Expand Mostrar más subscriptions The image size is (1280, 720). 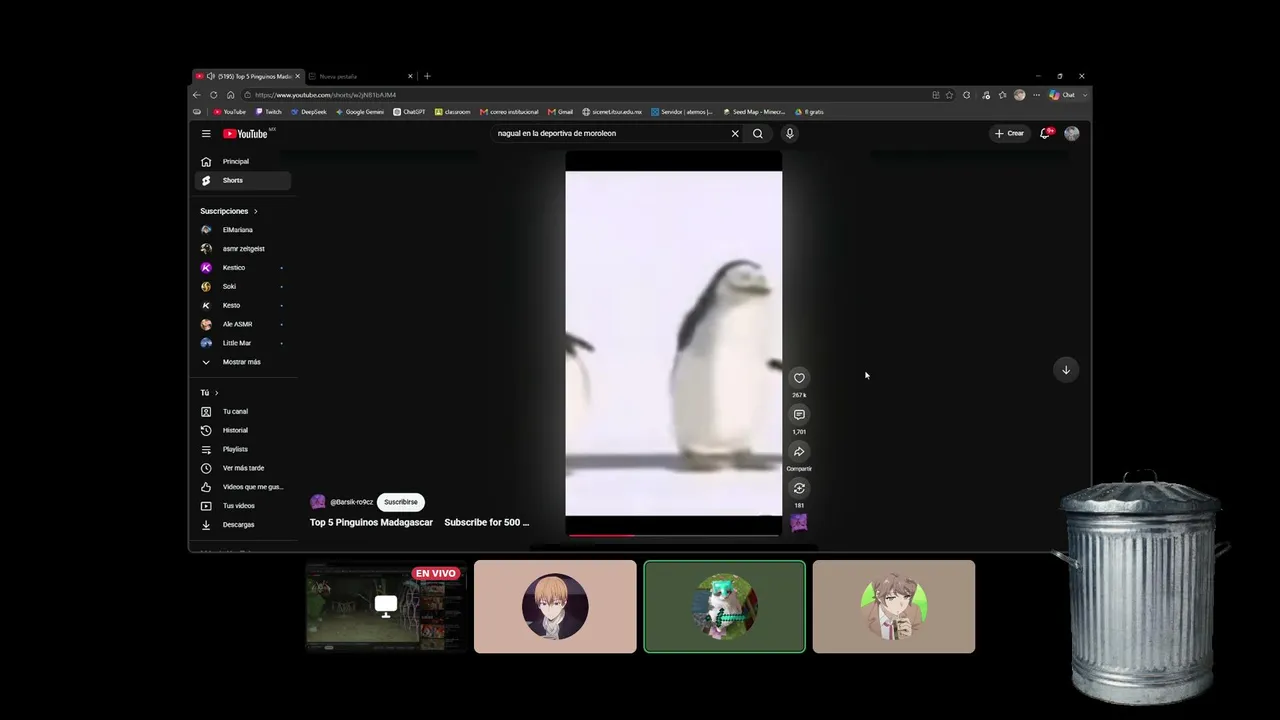click(x=243, y=362)
